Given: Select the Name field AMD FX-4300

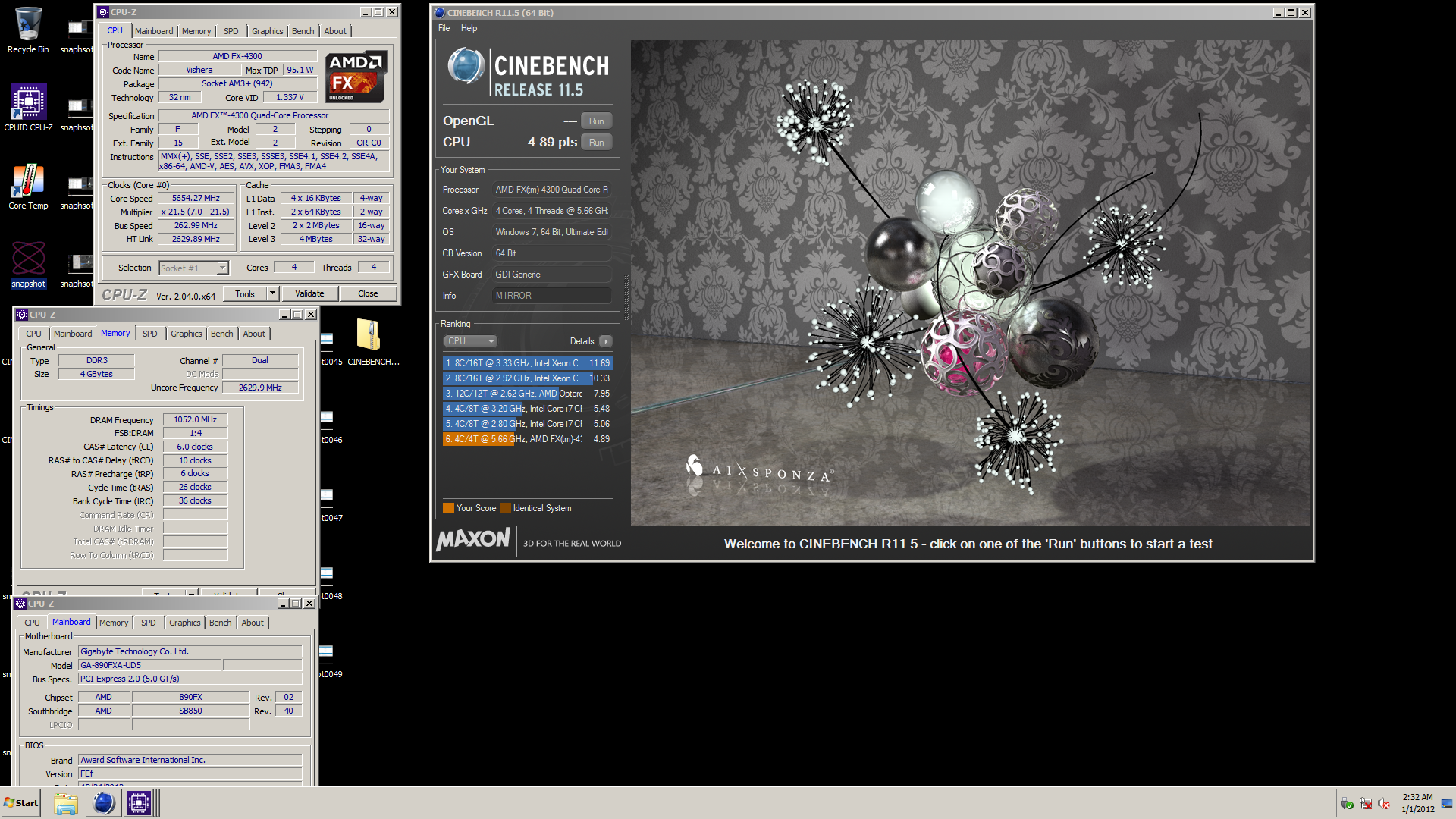Looking at the screenshot, I should (x=237, y=56).
